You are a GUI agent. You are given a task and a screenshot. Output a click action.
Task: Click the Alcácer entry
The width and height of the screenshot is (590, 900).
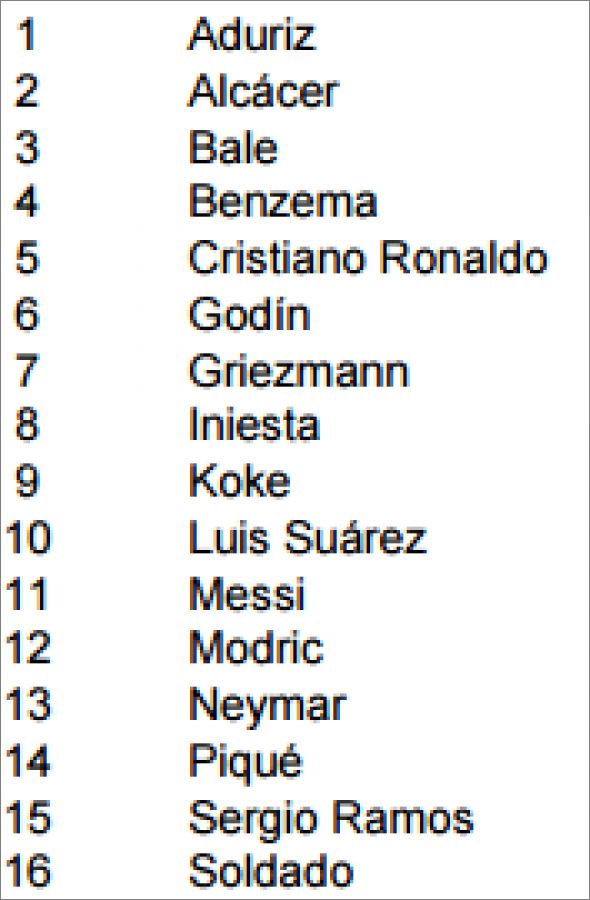click(x=264, y=91)
